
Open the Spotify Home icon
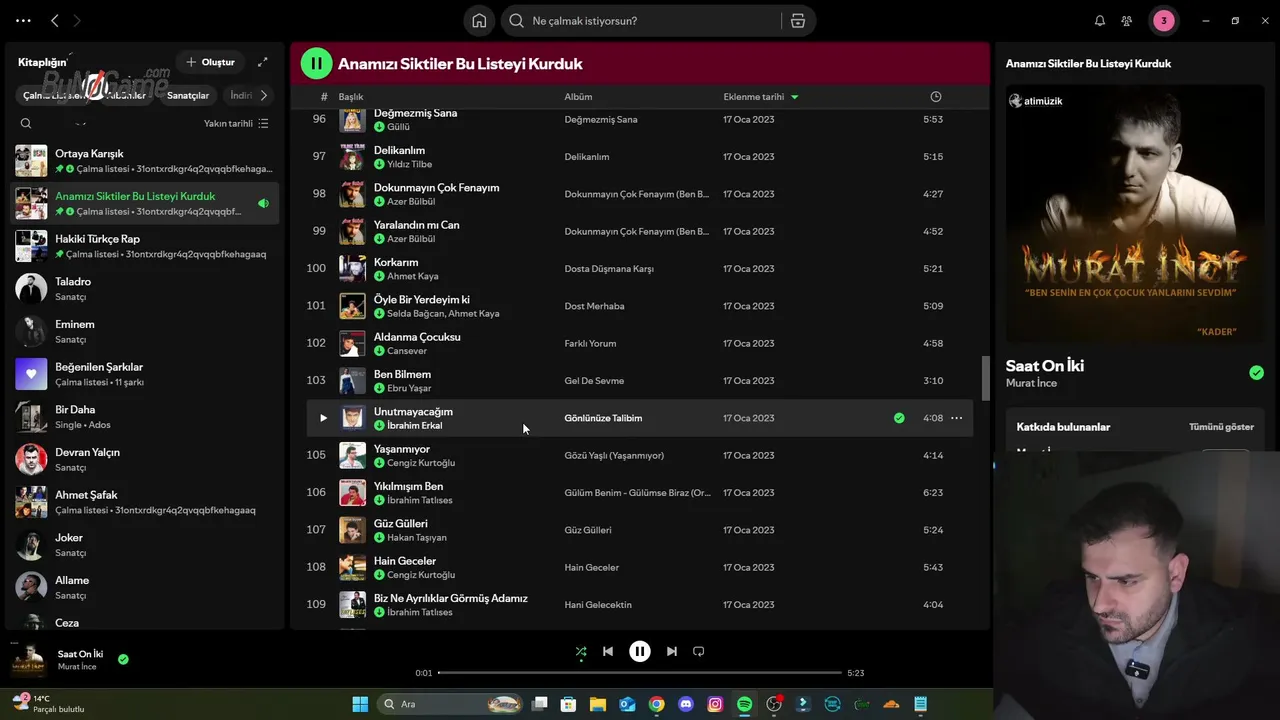pyautogui.click(x=479, y=21)
